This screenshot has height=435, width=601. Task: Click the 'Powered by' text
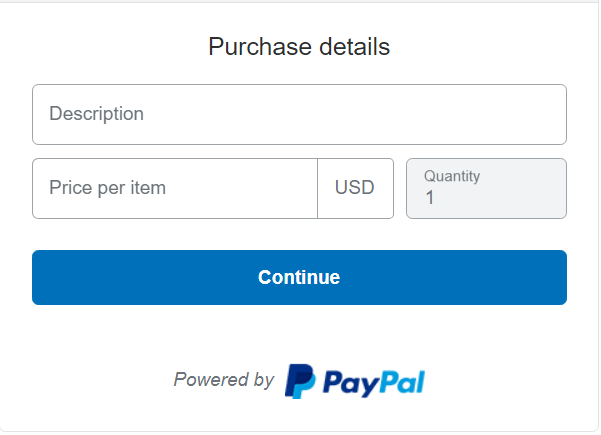pyautogui.click(x=224, y=380)
